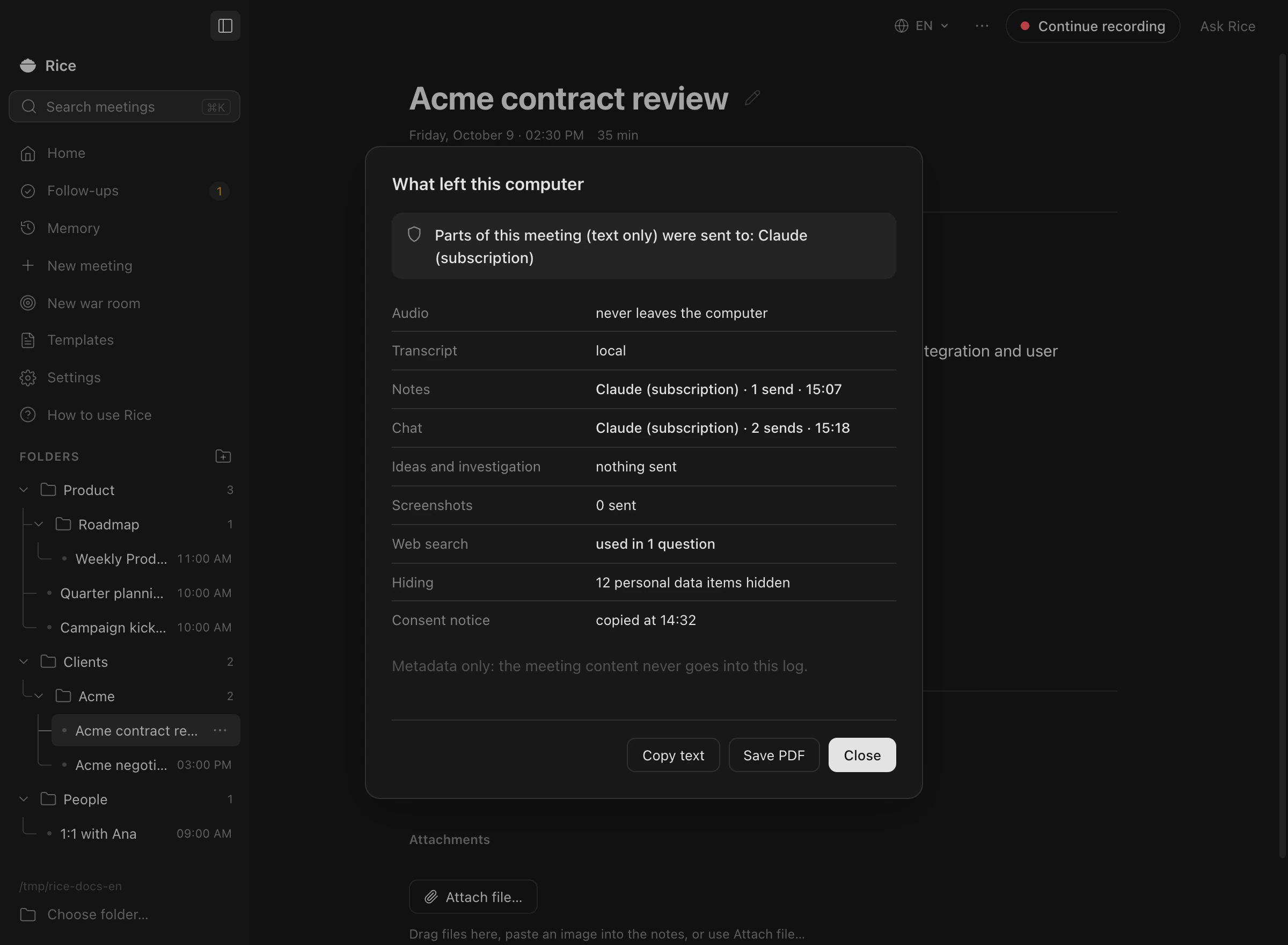1288x945 pixels.
Task: Open the 1:1 with Ana meeting
Action: click(138, 833)
